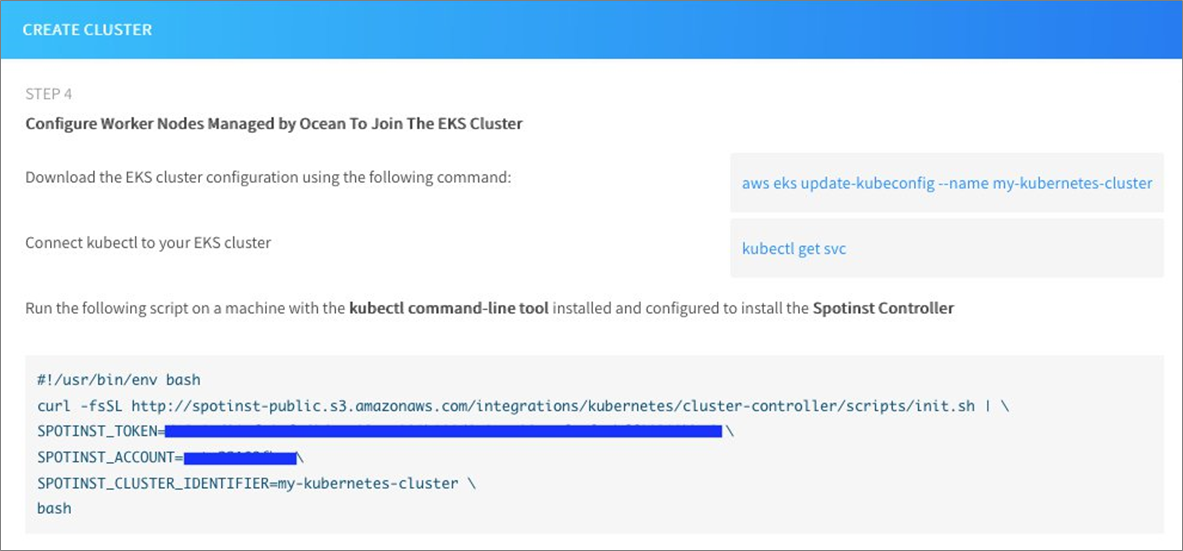Screen dimensions: 1183x551
Task: Click the redacted Spotinst account value
Action: click(239, 458)
